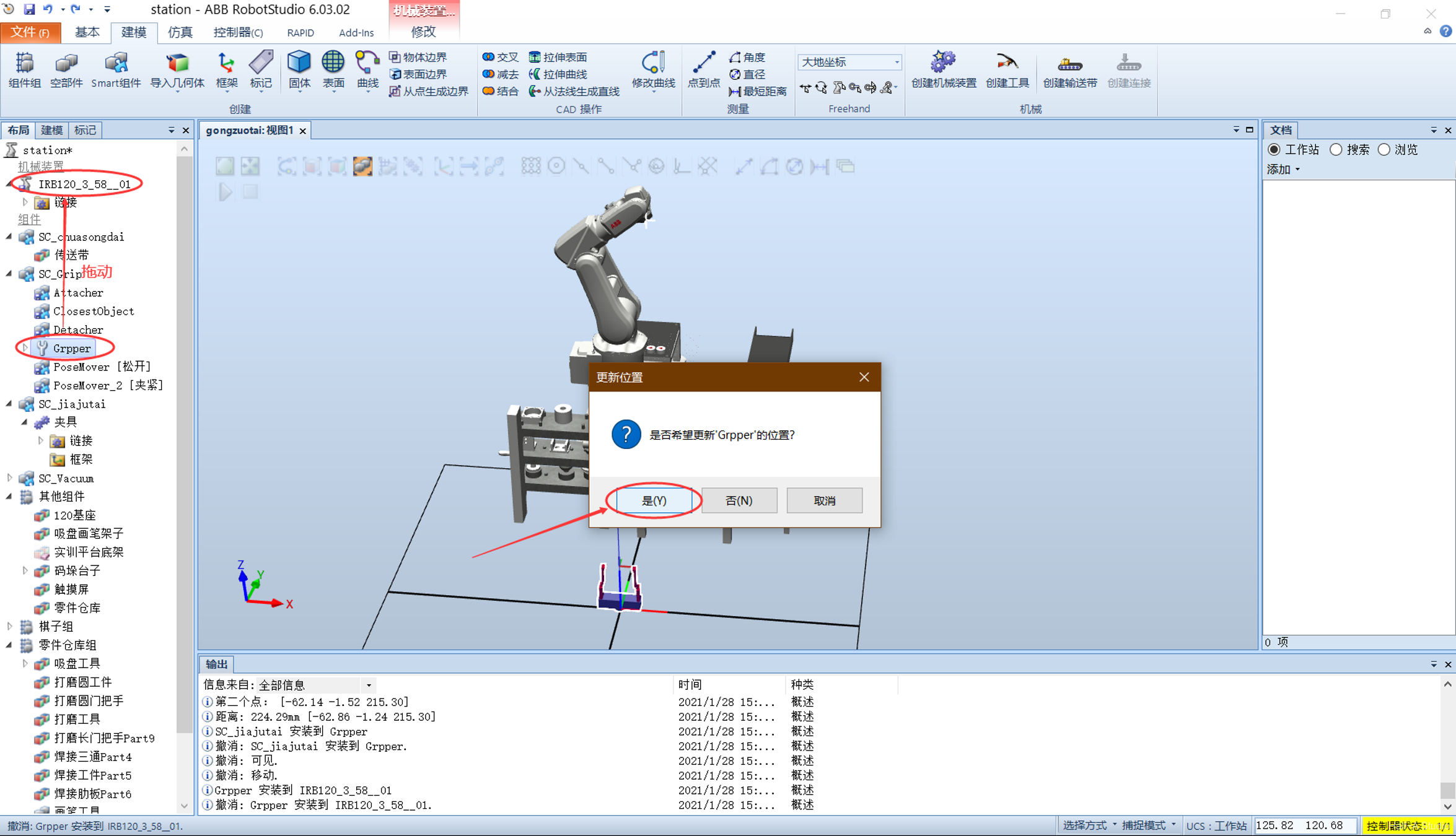Select PoseMover_2 [夹紧] in the tree
Image resolution: width=1456 pixels, height=836 pixels.
tap(108, 385)
